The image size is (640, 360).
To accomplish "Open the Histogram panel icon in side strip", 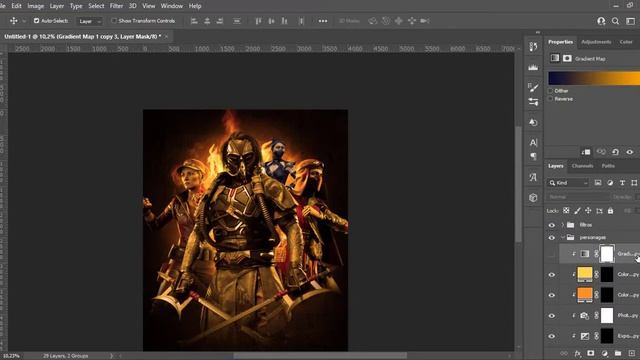I will coord(533,67).
